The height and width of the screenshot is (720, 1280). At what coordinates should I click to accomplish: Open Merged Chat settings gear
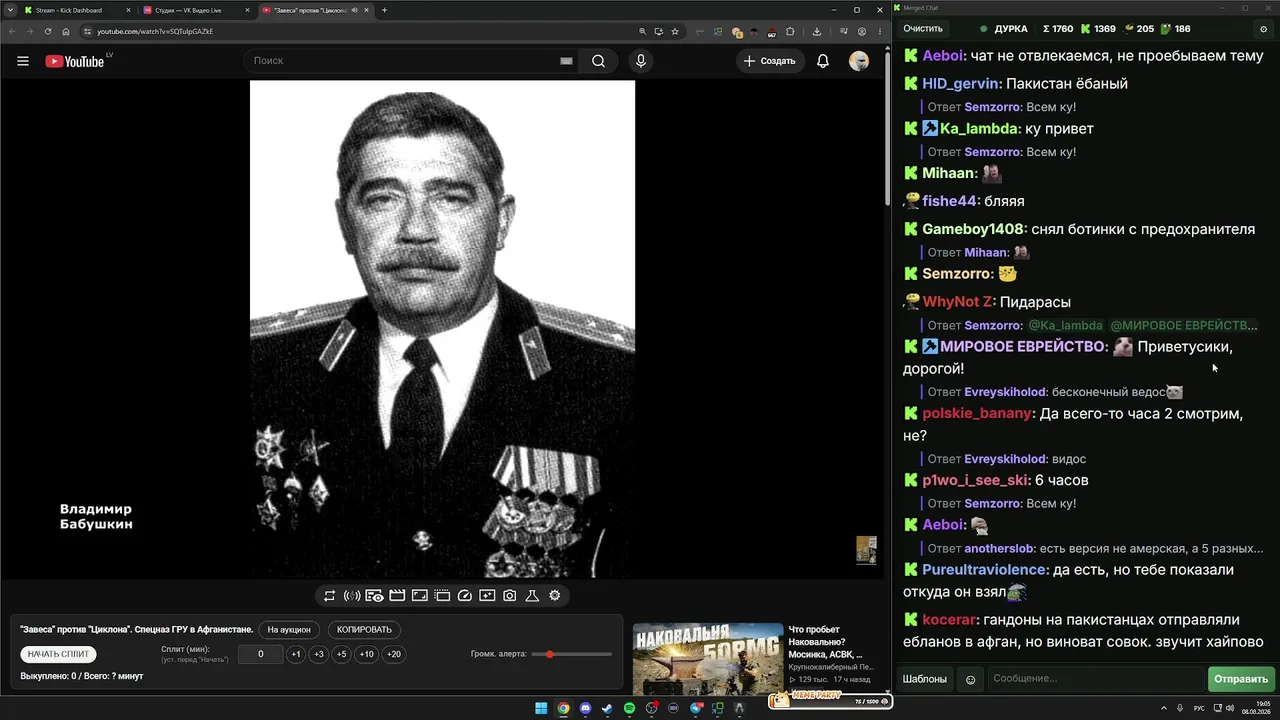[x=1264, y=29]
